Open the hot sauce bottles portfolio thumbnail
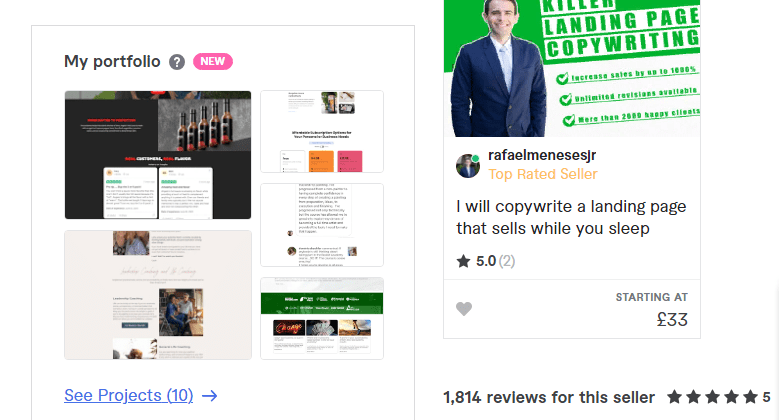Screen dimensions: 779x420 (x=158, y=155)
